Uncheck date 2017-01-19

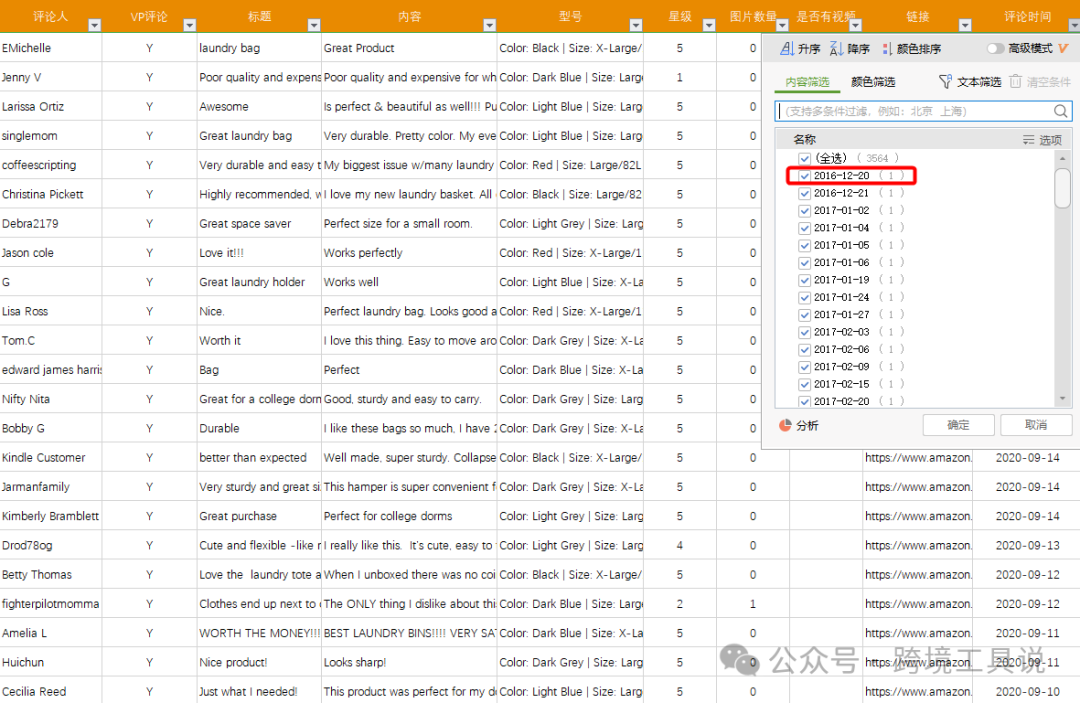point(804,280)
